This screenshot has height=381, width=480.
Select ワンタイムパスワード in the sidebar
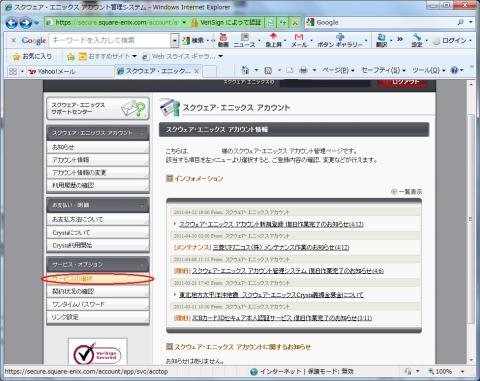pos(98,304)
